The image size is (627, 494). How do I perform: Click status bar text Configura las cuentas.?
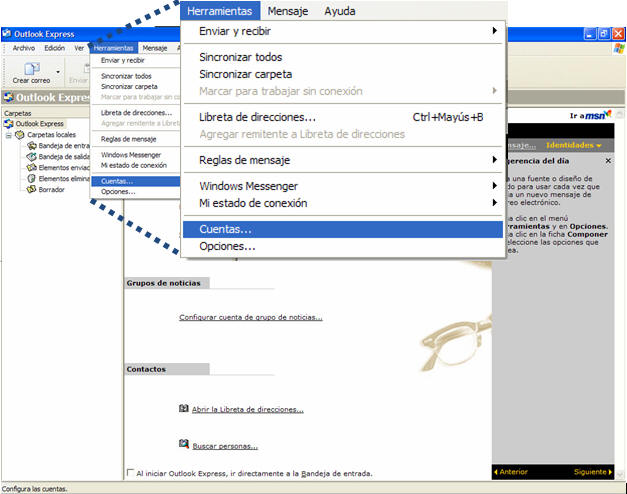34,489
